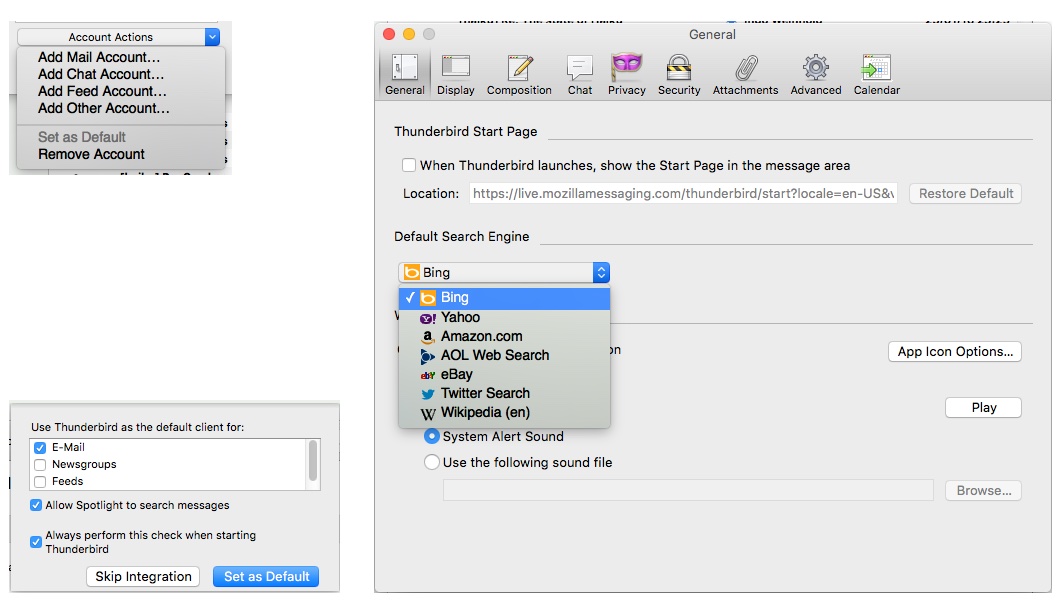Toggle Allow Spotlight to search messages
1060x606 pixels.
[36, 505]
